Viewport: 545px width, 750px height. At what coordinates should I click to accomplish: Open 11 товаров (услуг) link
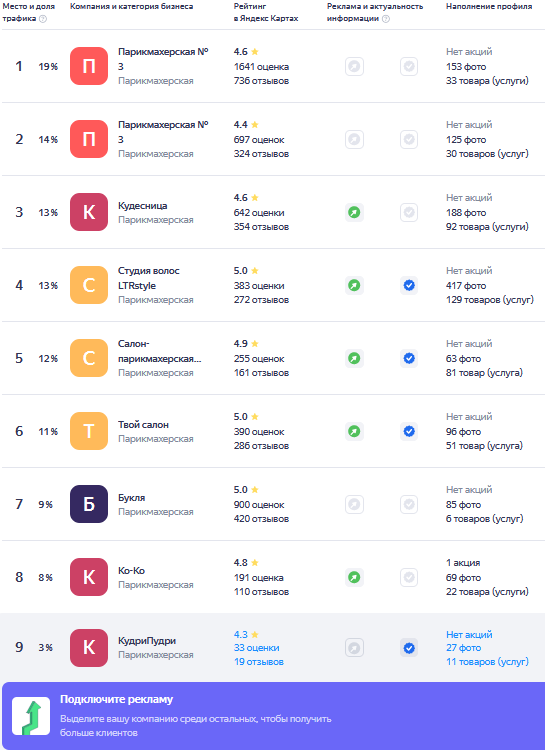tap(487, 662)
